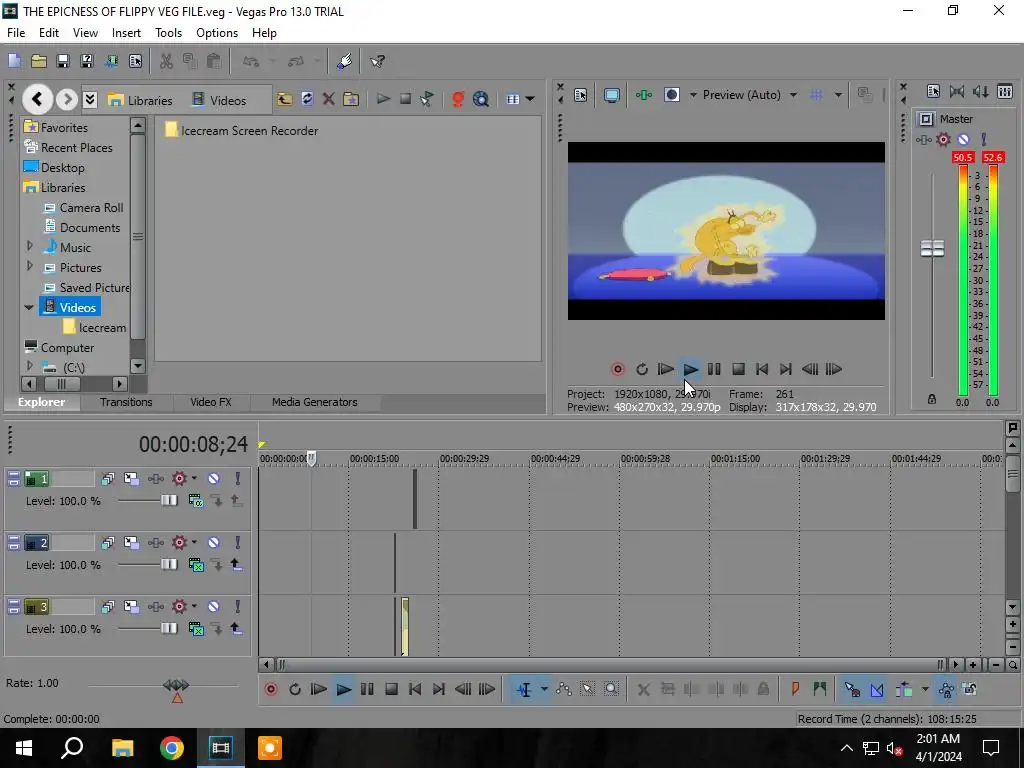
Task: Toggle loop playback in timeline transport
Action: 295,690
